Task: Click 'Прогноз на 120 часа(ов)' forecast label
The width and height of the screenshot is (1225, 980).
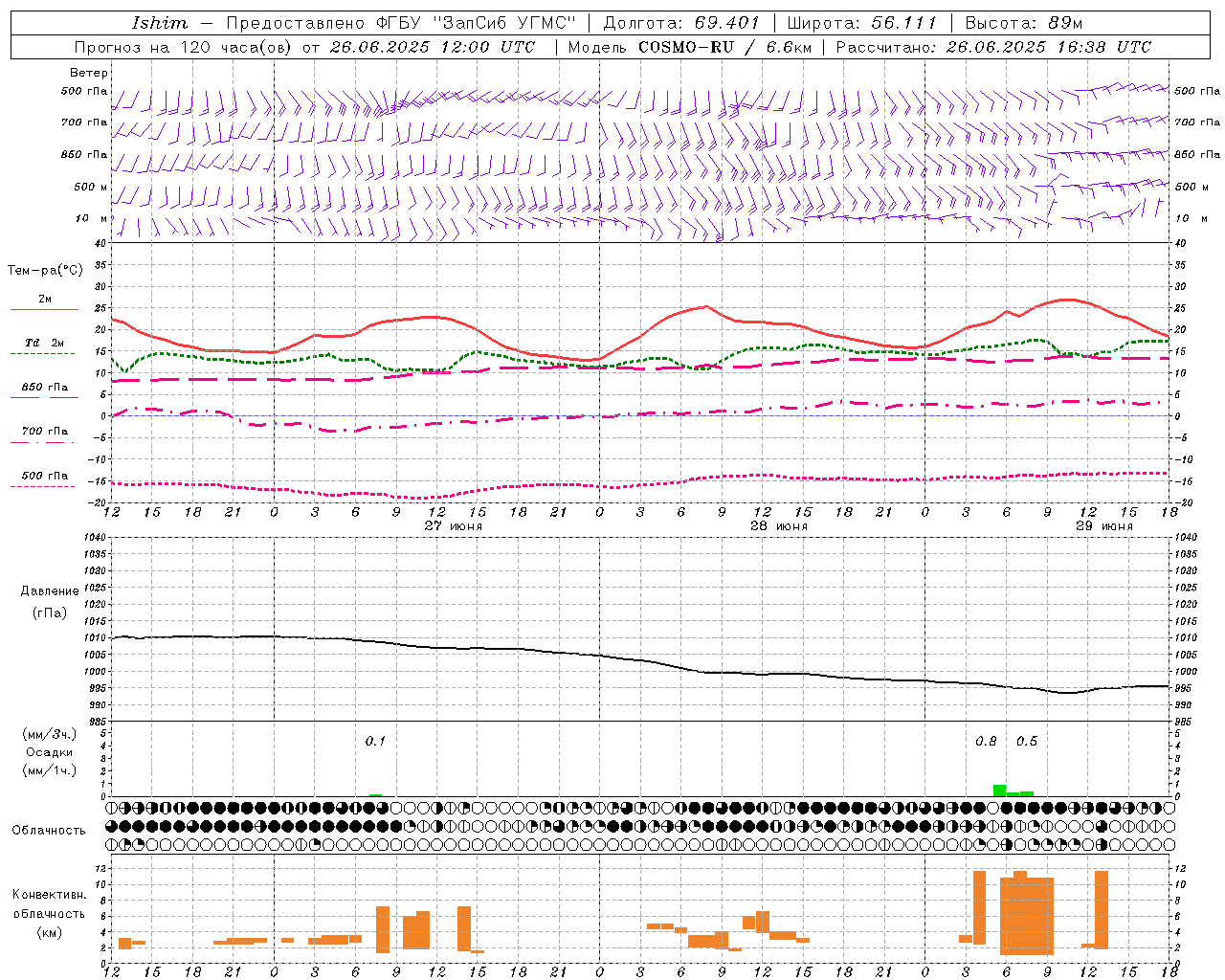Action: coord(184,47)
